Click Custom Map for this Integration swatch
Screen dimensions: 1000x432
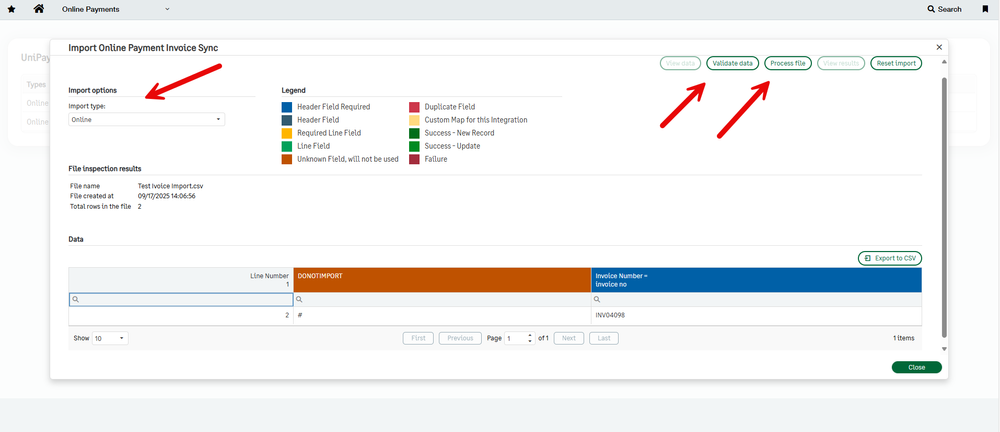point(415,119)
